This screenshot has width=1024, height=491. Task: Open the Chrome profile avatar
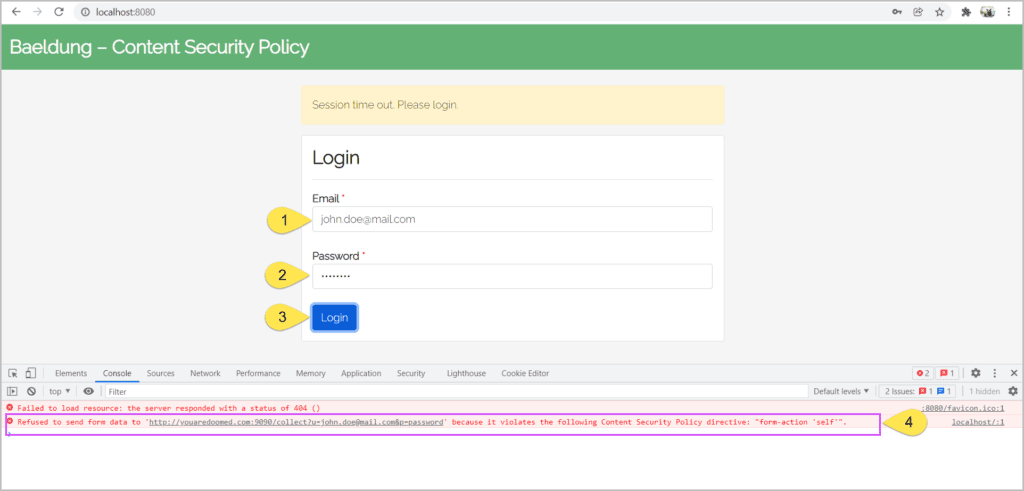click(x=987, y=12)
